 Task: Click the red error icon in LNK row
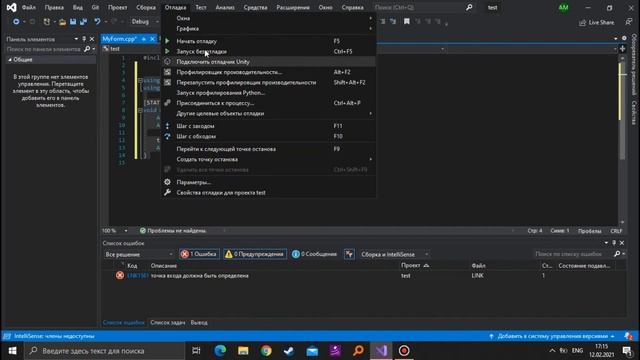(x=120, y=276)
